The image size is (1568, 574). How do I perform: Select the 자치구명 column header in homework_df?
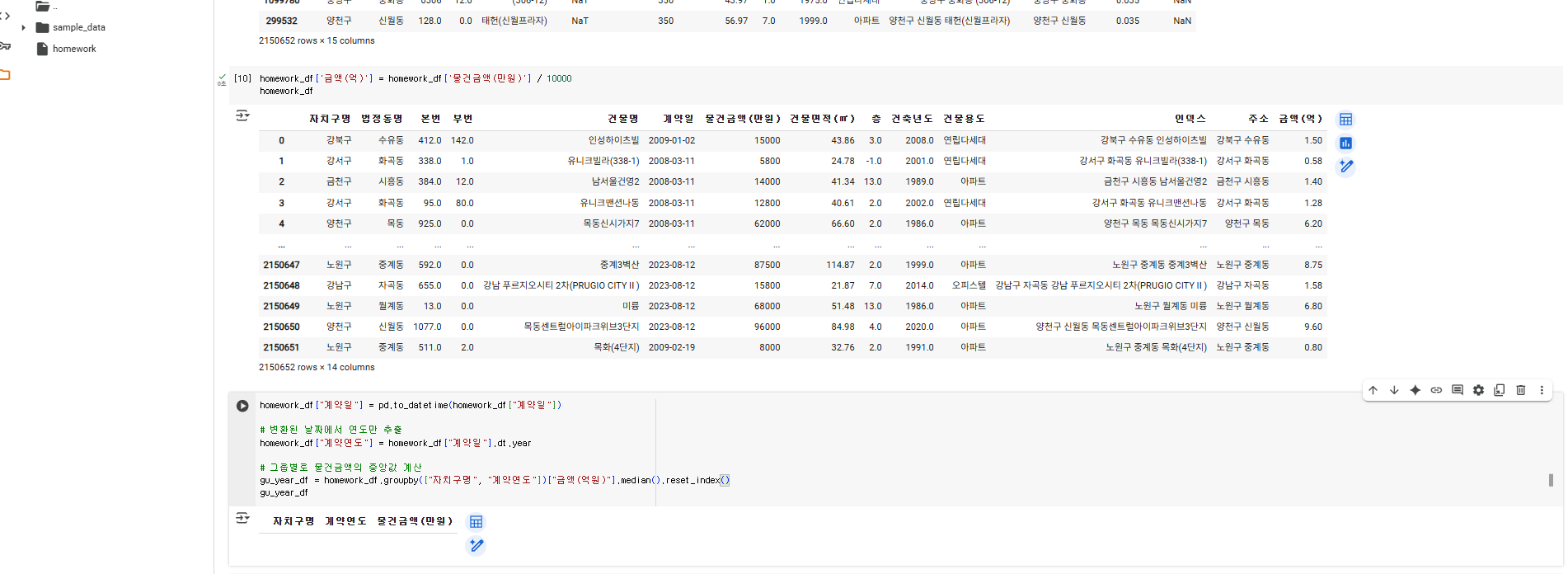click(x=330, y=119)
